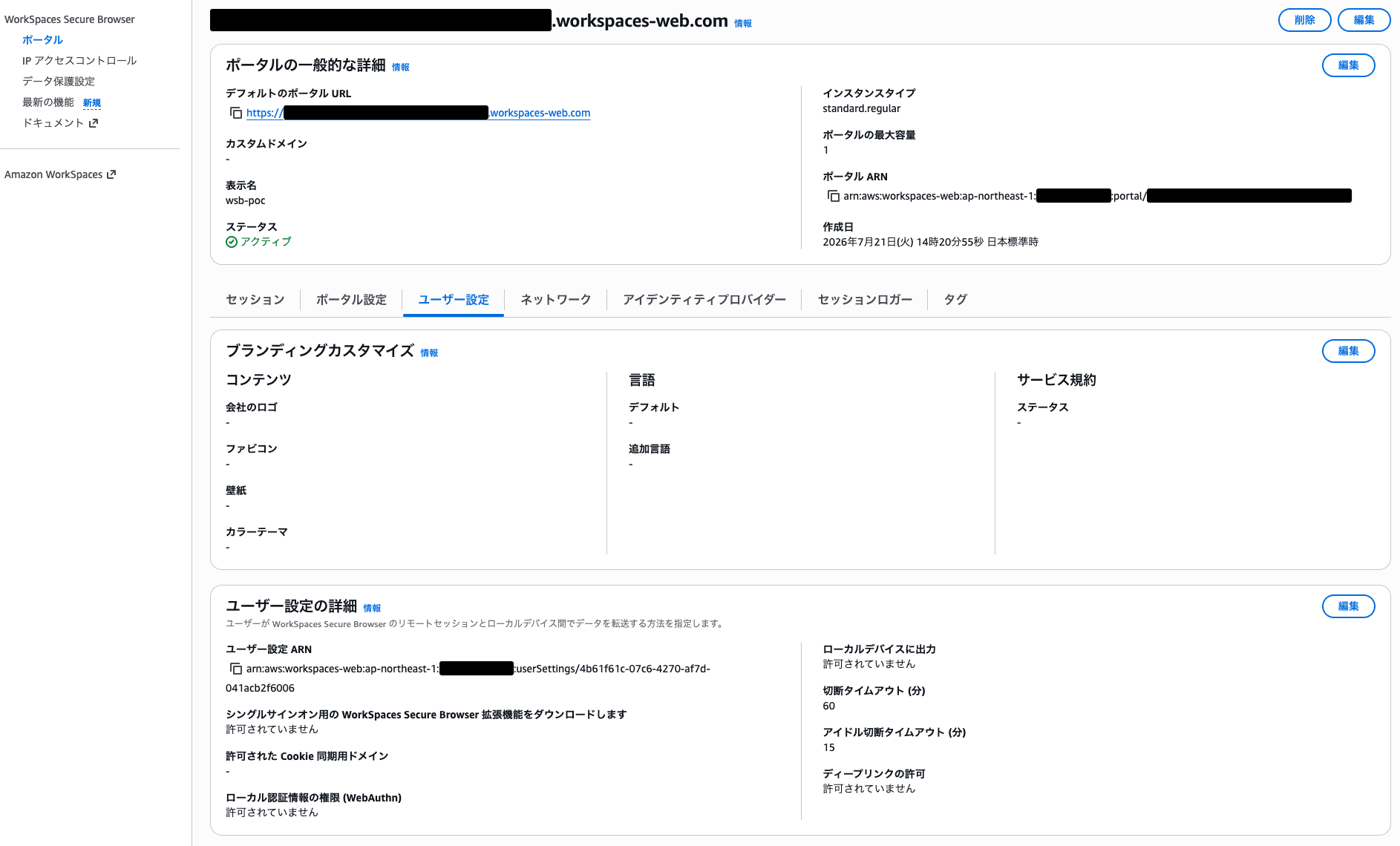Open the ネットワーク tab
This screenshot has height=846, width=1400.
(x=555, y=300)
